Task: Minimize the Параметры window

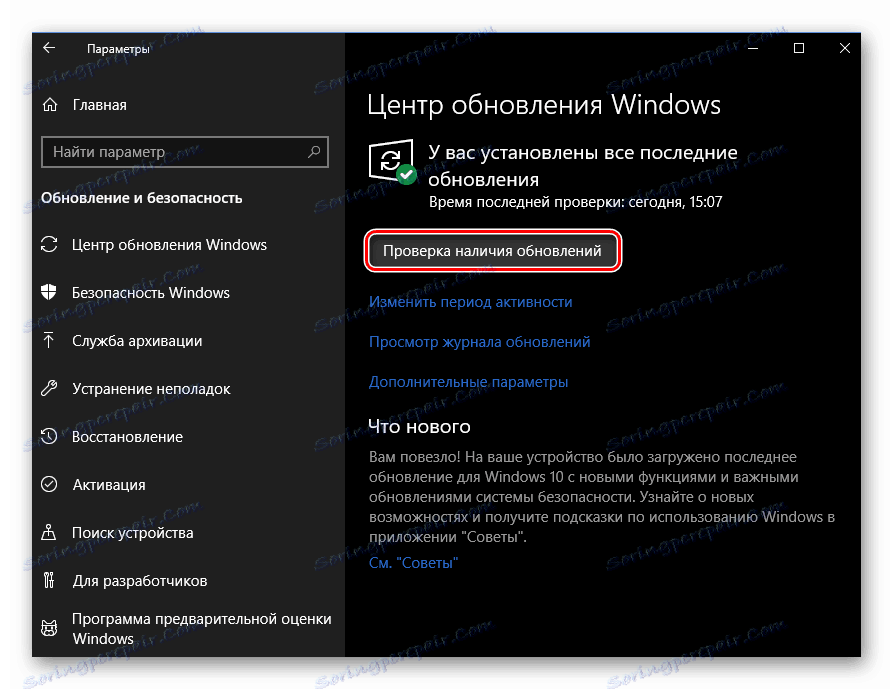Action: pos(753,48)
